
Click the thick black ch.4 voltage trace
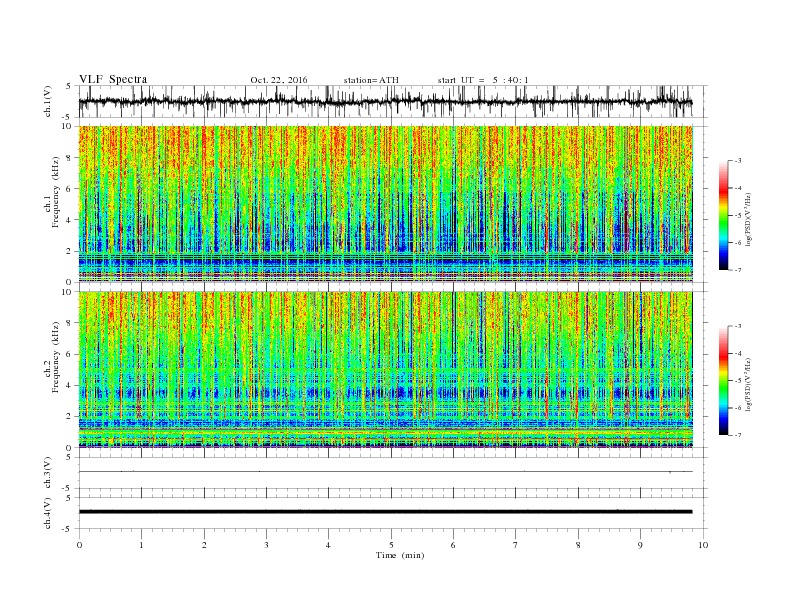[x=385, y=512]
